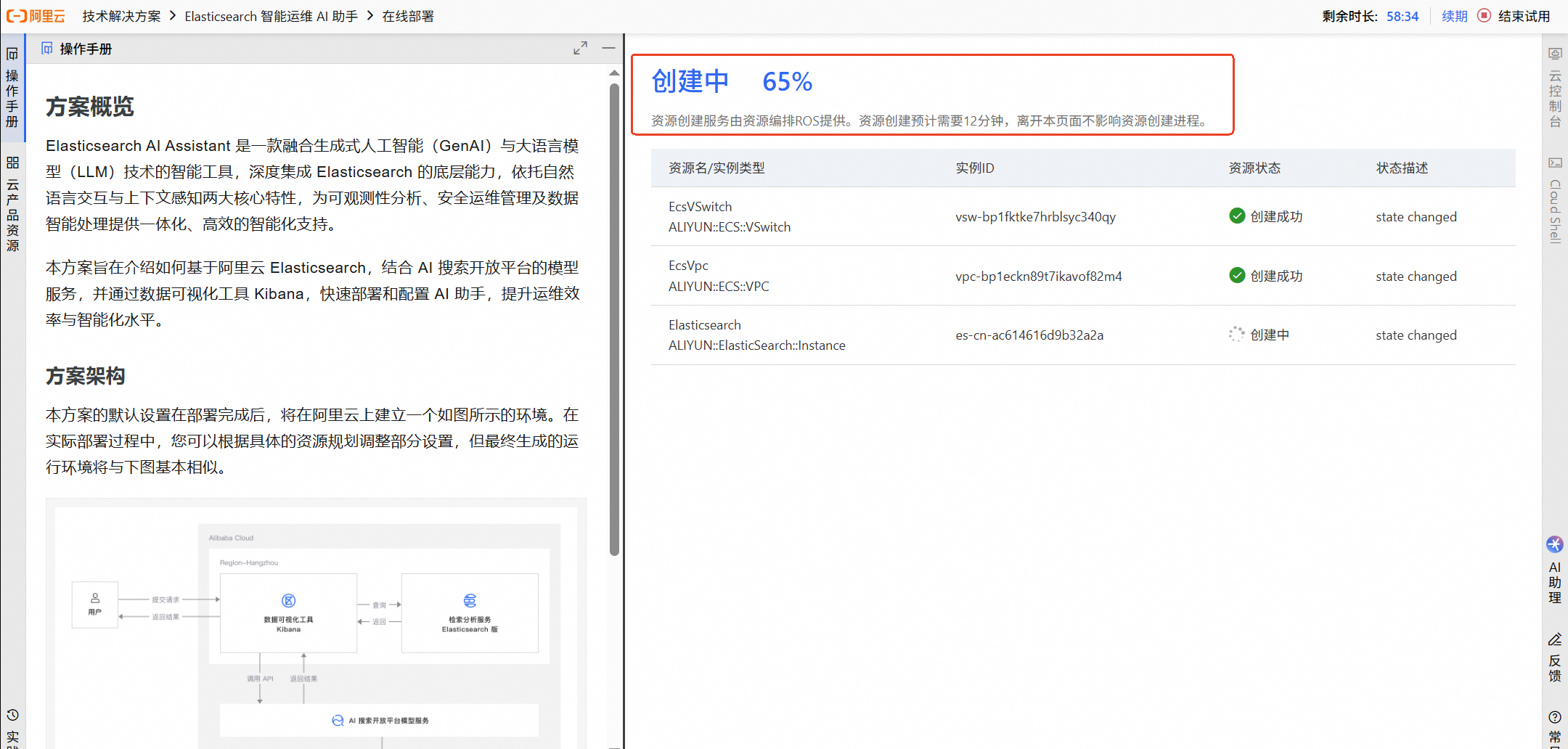Click the 状态描述 column header

1402,168
